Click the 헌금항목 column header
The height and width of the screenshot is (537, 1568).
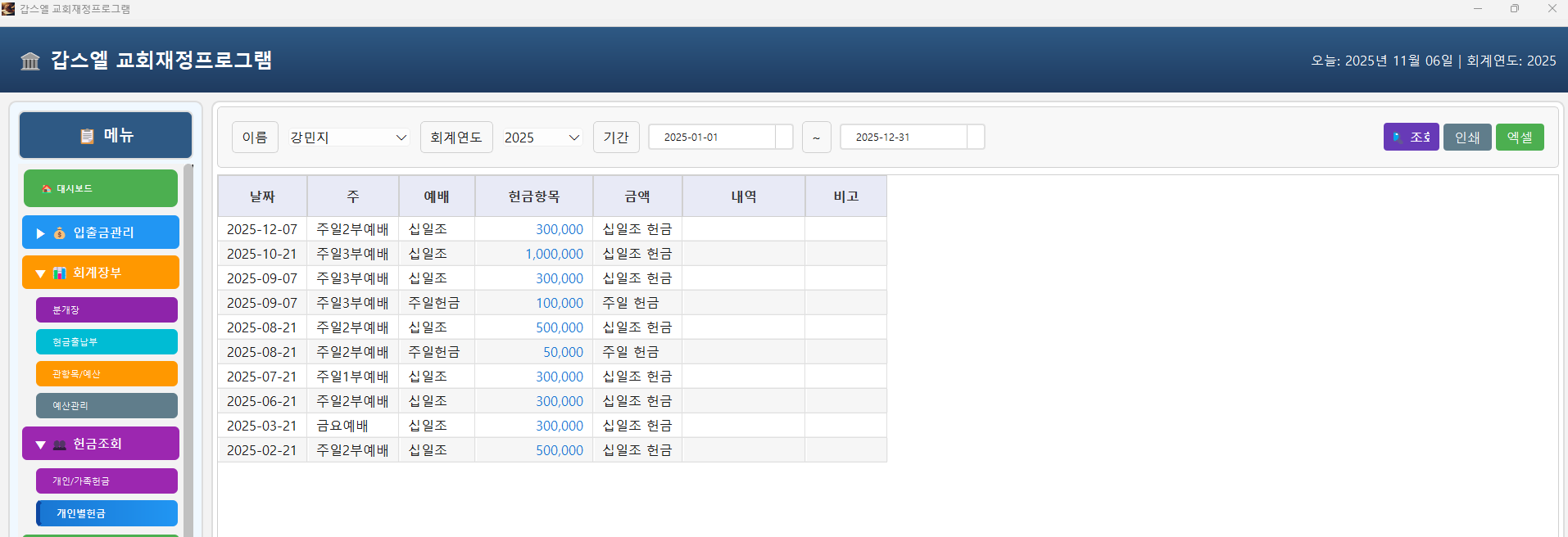click(534, 196)
